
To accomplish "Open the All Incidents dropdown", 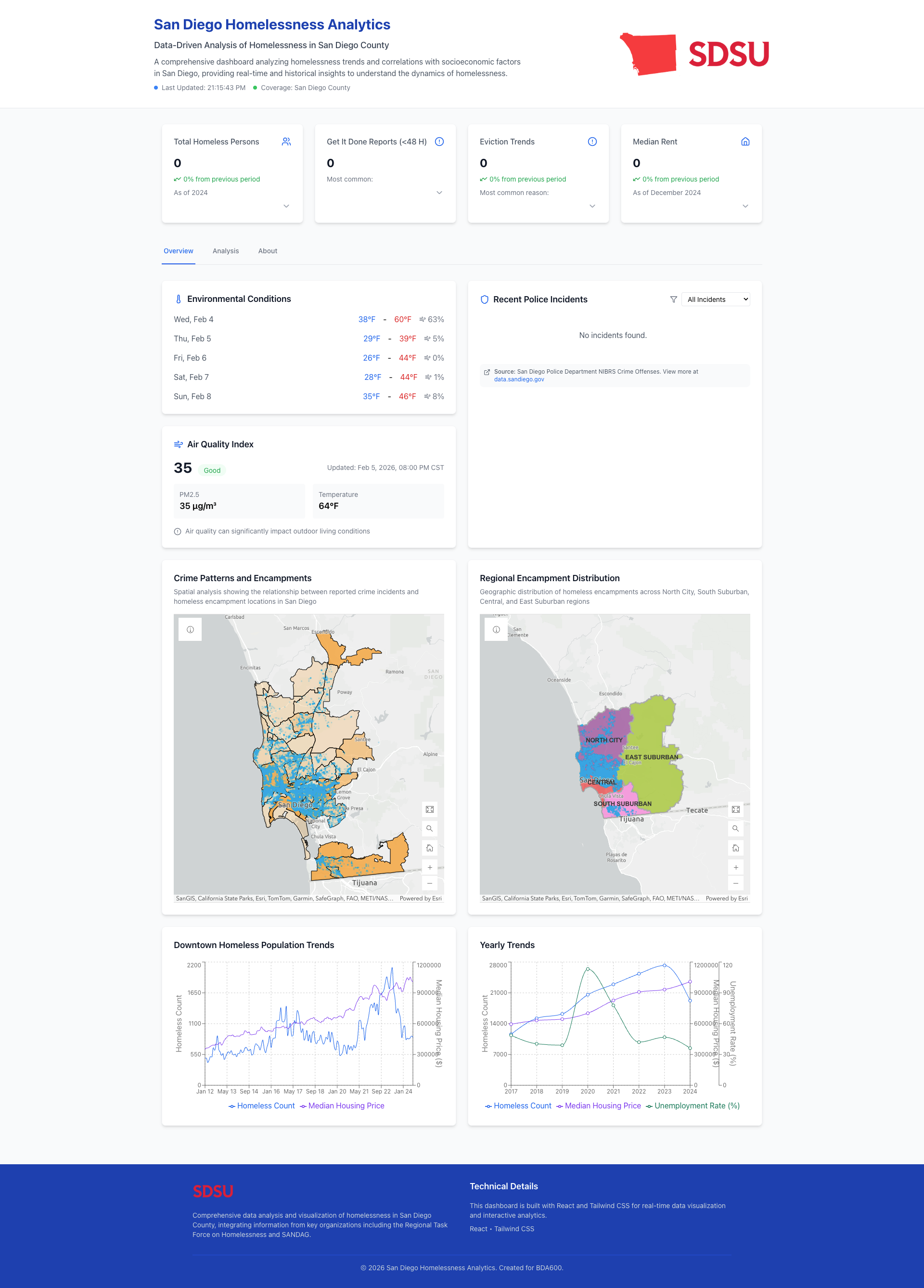I will [715, 299].
